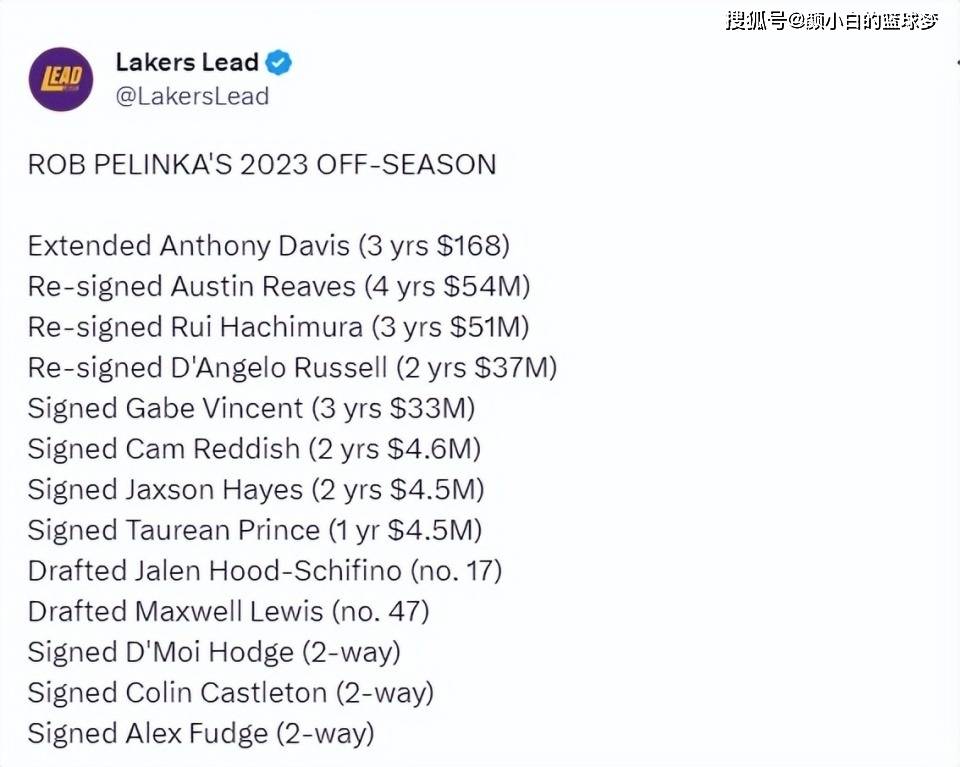Select the Signed Jaxson Hayes line

(x=255, y=490)
